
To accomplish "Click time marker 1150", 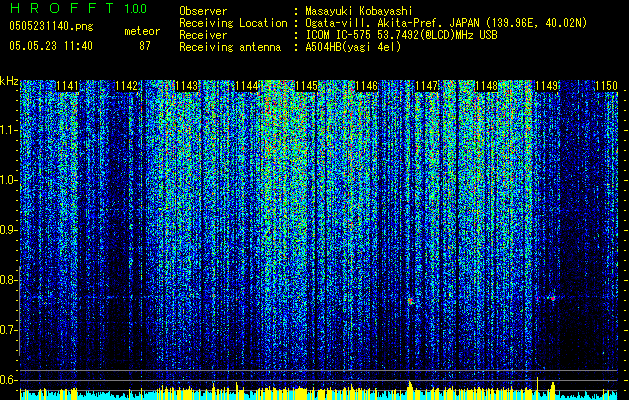I will 606,86.
